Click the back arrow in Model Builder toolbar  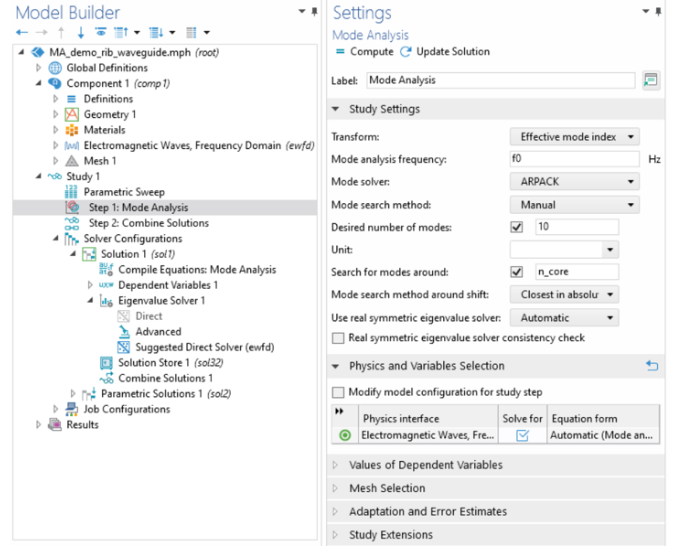click(22, 32)
